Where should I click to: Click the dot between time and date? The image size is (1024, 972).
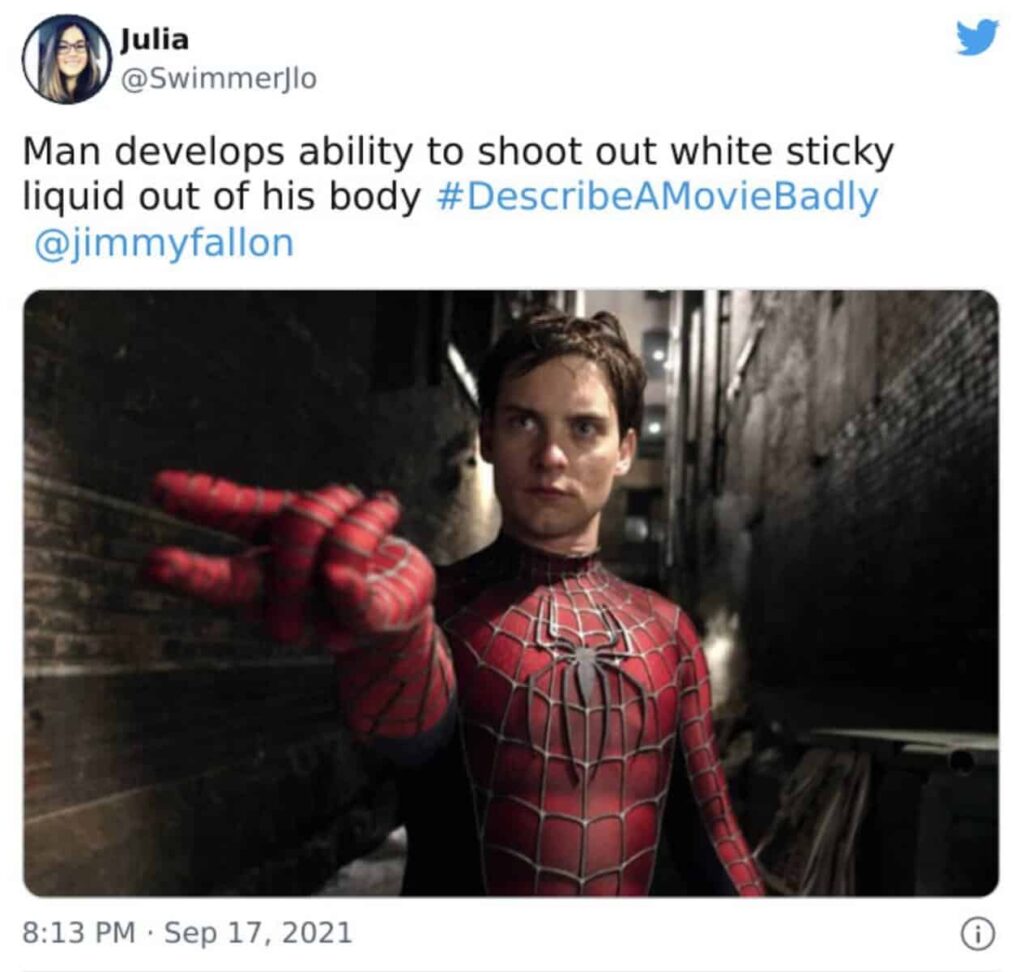click(150, 933)
